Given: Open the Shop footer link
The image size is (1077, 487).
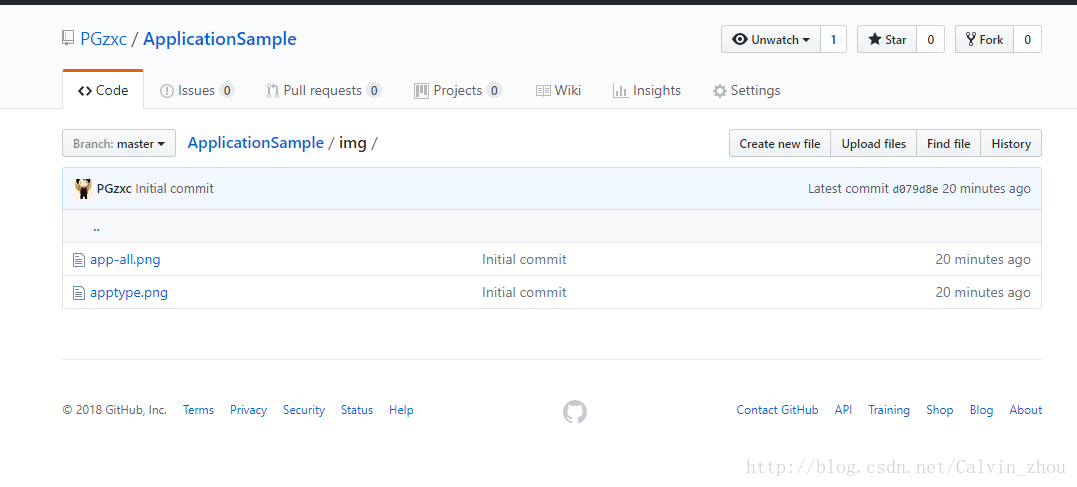Looking at the screenshot, I should pos(940,410).
